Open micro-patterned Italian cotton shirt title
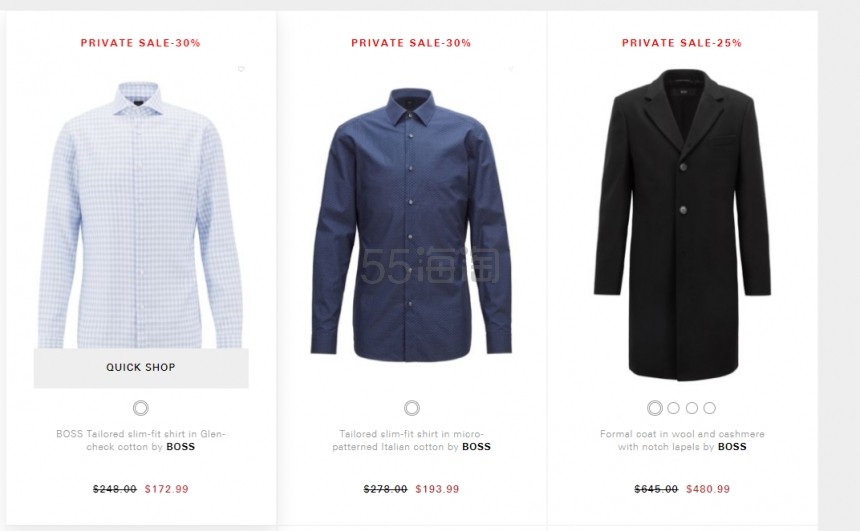The height and width of the screenshot is (531, 860). (411, 440)
